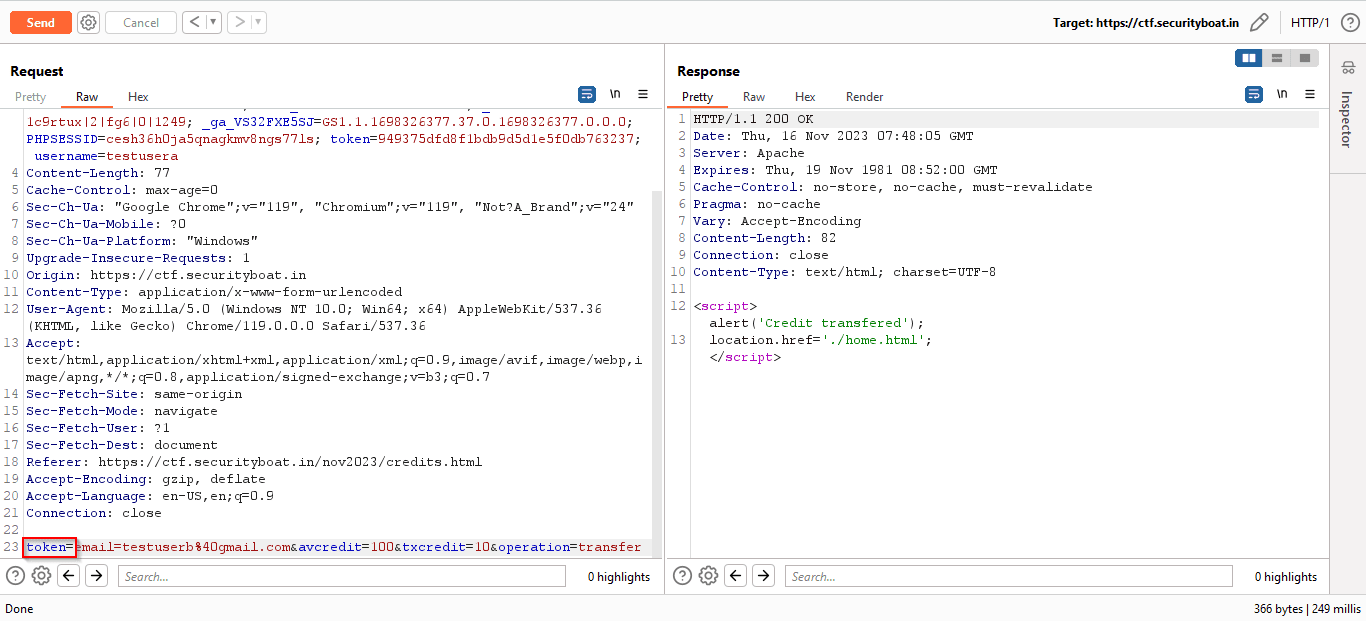This screenshot has height=621, width=1366.
Task: Click the Inspector icon in the side panel
Action: point(1347,67)
